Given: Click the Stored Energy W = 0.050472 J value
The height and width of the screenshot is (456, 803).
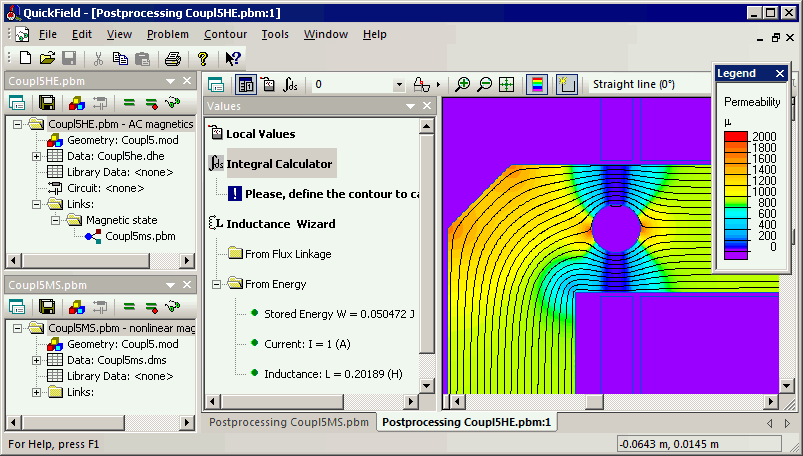Looking at the screenshot, I should (x=339, y=314).
